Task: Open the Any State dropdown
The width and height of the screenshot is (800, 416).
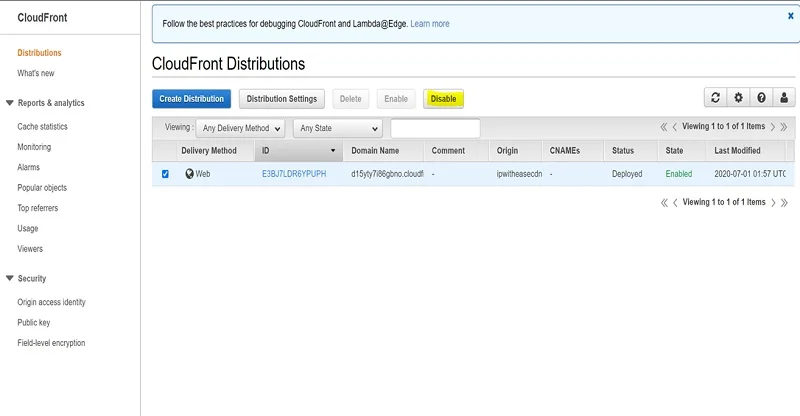Action: (338, 128)
